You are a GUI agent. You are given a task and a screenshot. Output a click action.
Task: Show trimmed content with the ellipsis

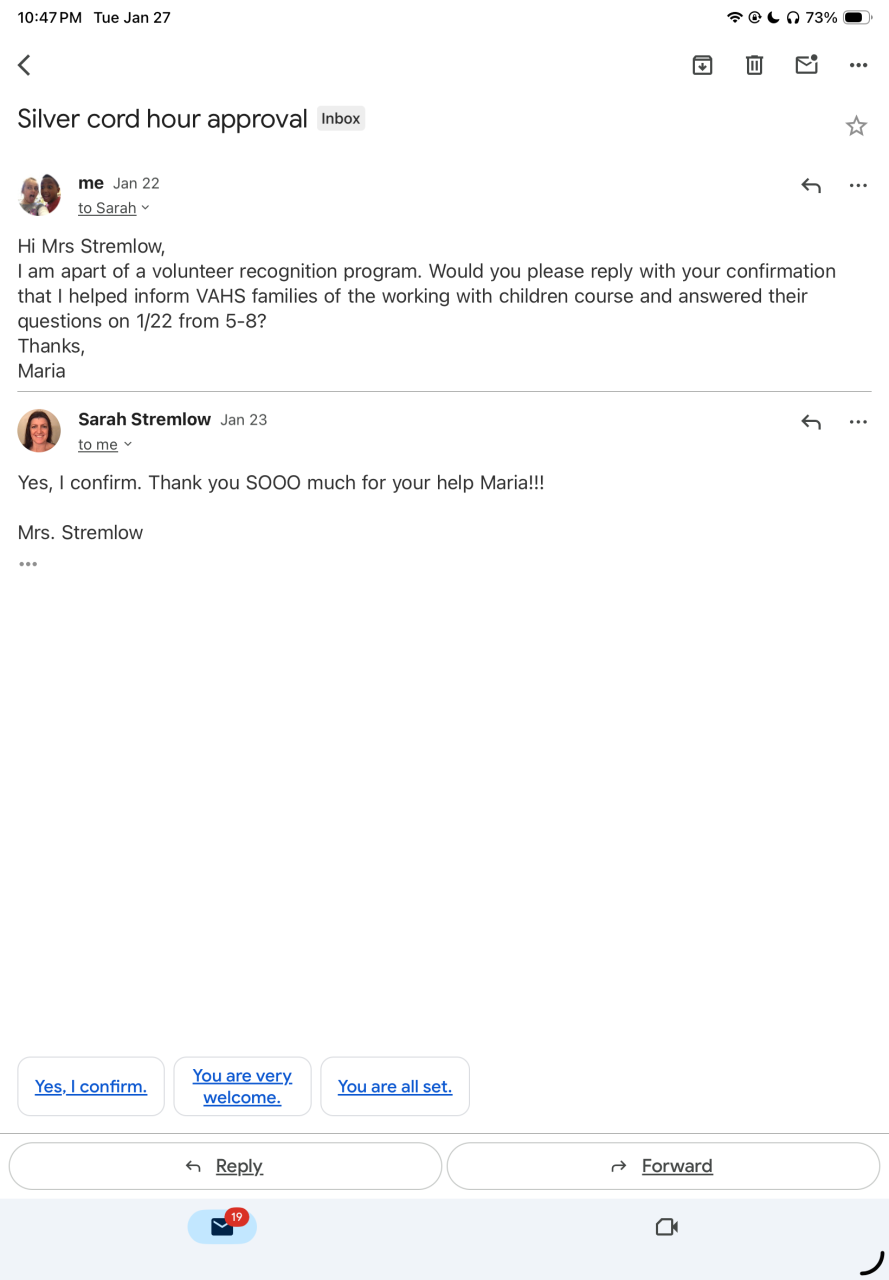28,564
